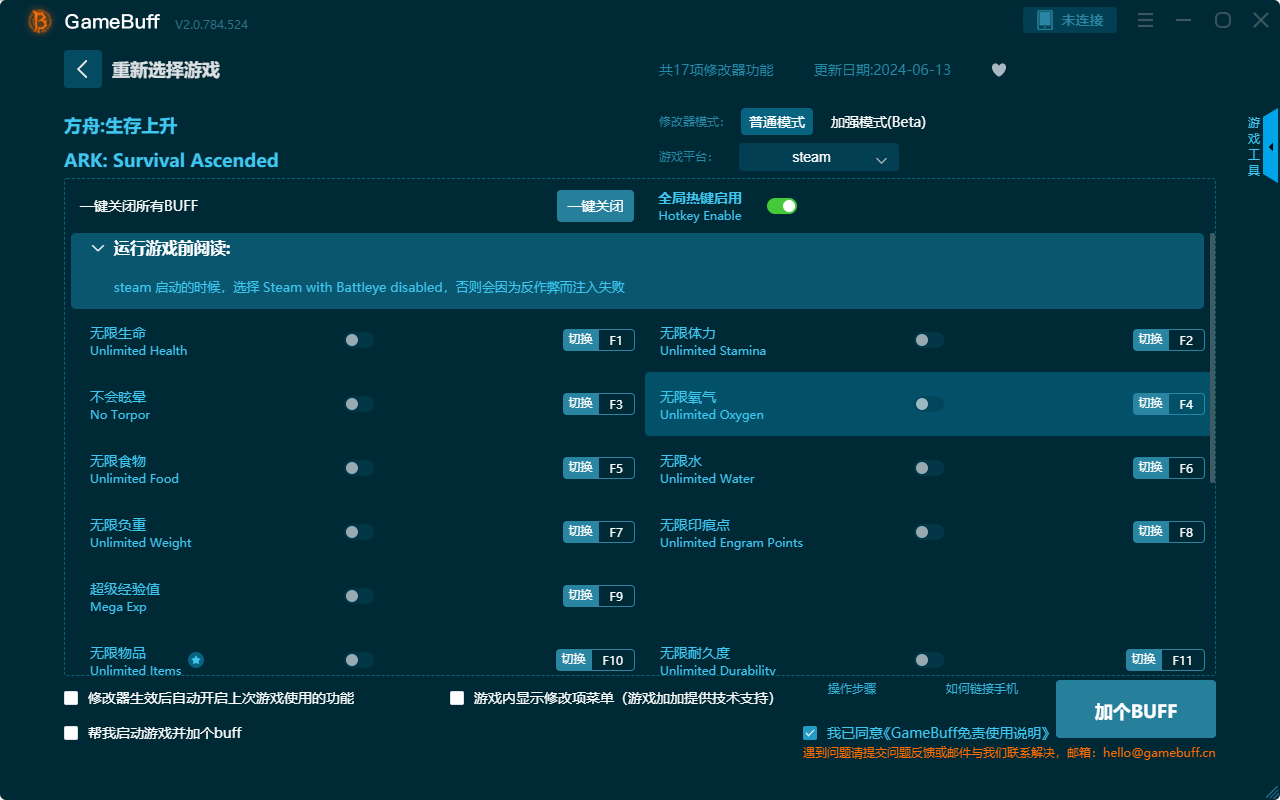
Task: Switch on the Unlimited Durability toggle
Action: (x=929, y=660)
